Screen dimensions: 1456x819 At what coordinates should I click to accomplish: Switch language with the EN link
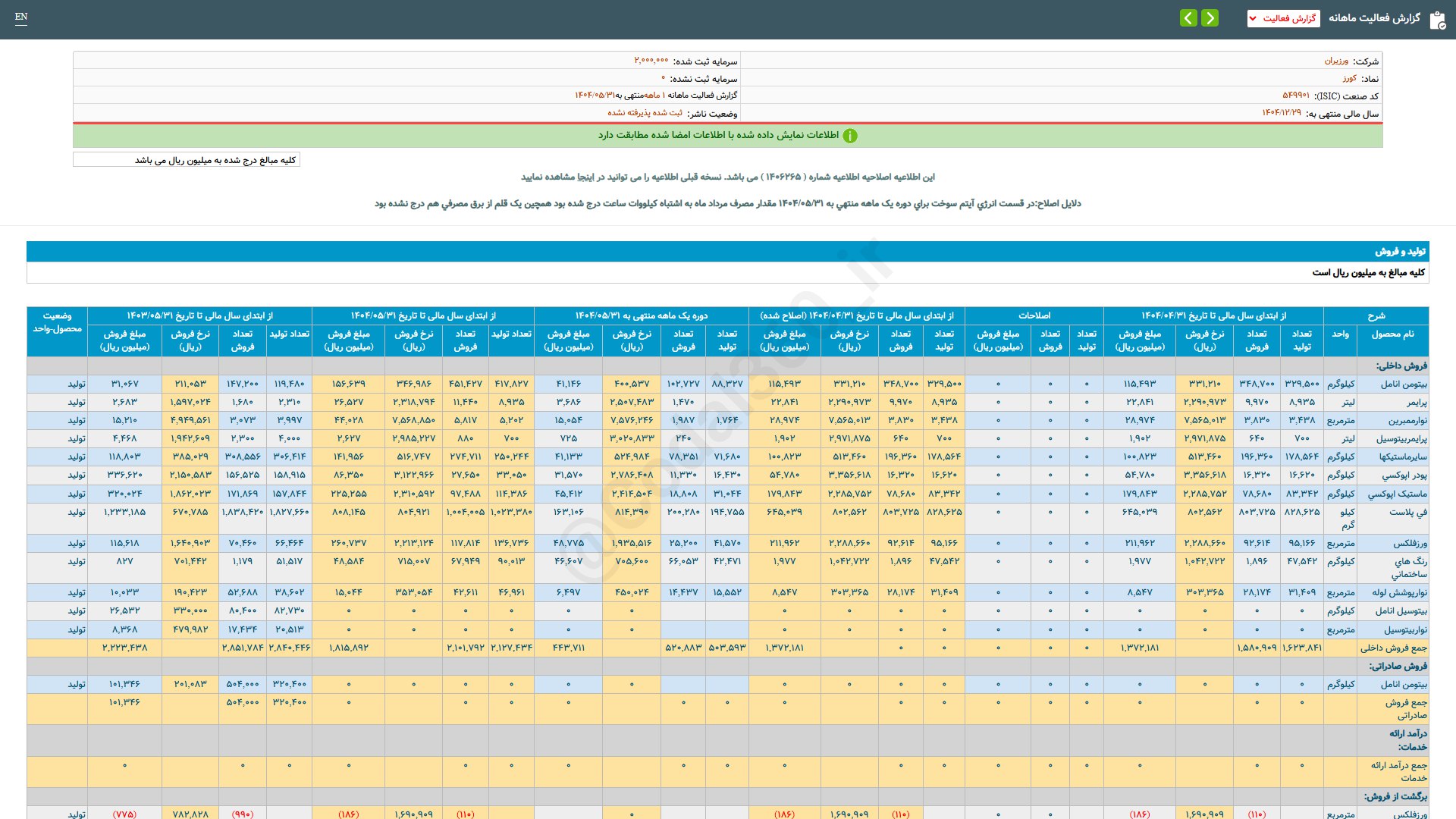(21, 17)
